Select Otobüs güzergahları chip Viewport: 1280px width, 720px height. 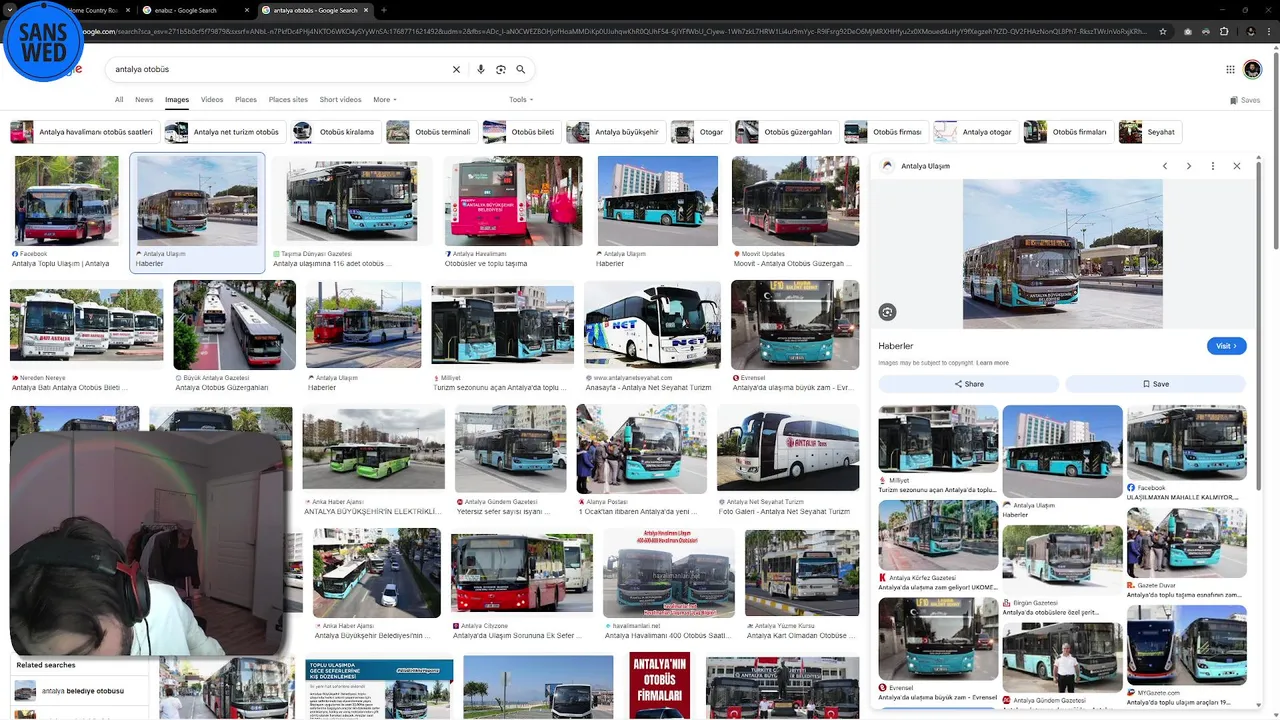[786, 132]
